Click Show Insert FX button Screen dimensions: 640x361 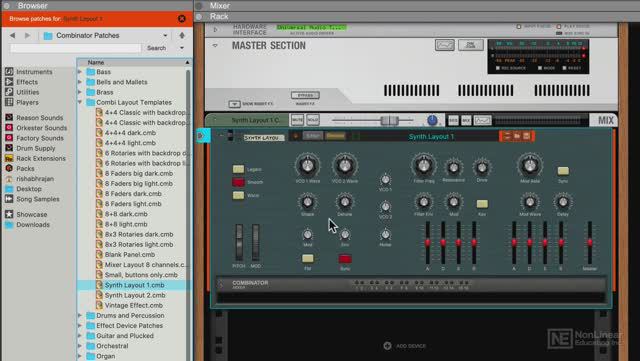[234, 104]
